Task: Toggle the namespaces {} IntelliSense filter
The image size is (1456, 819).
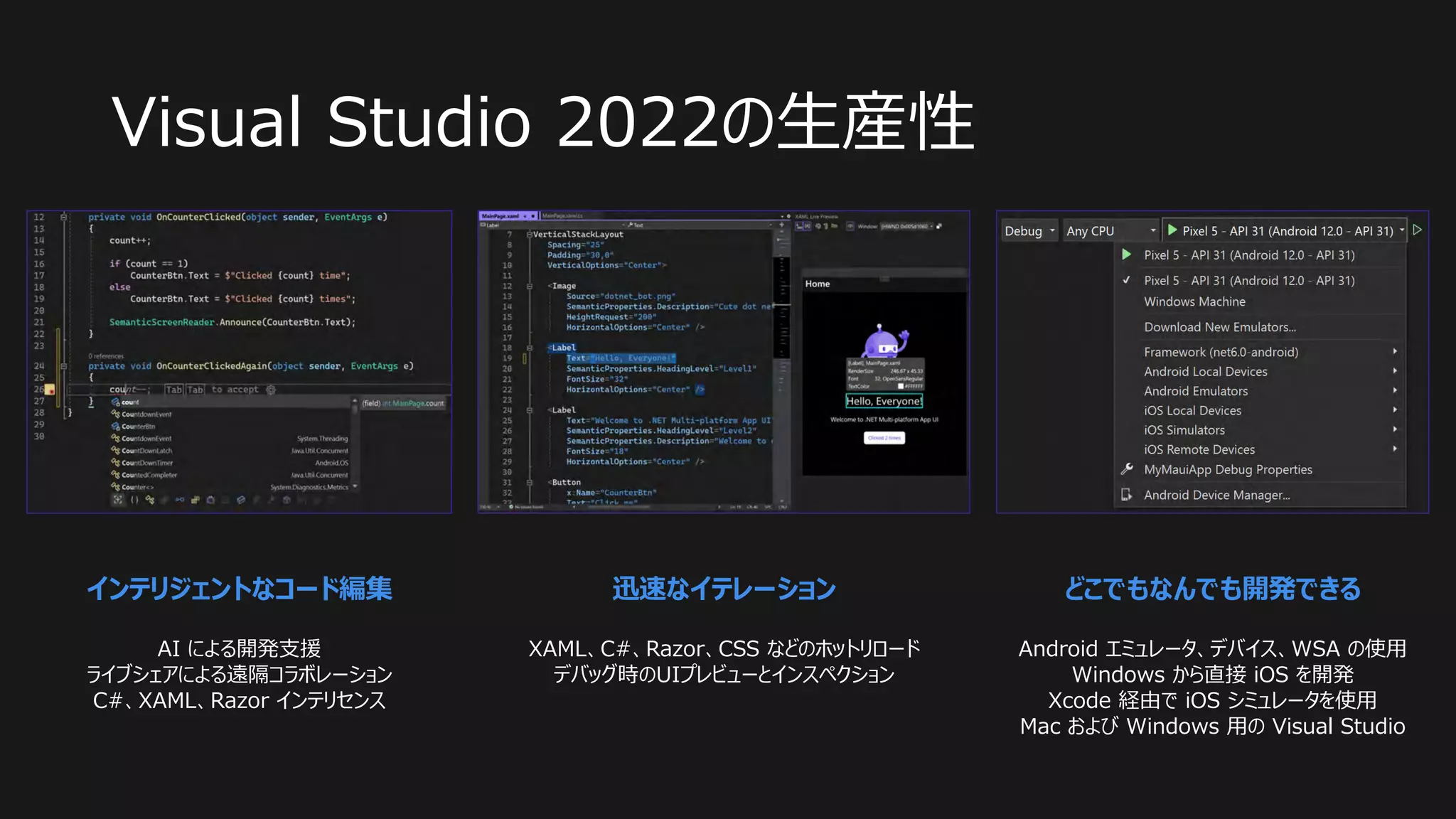Action: point(134,500)
